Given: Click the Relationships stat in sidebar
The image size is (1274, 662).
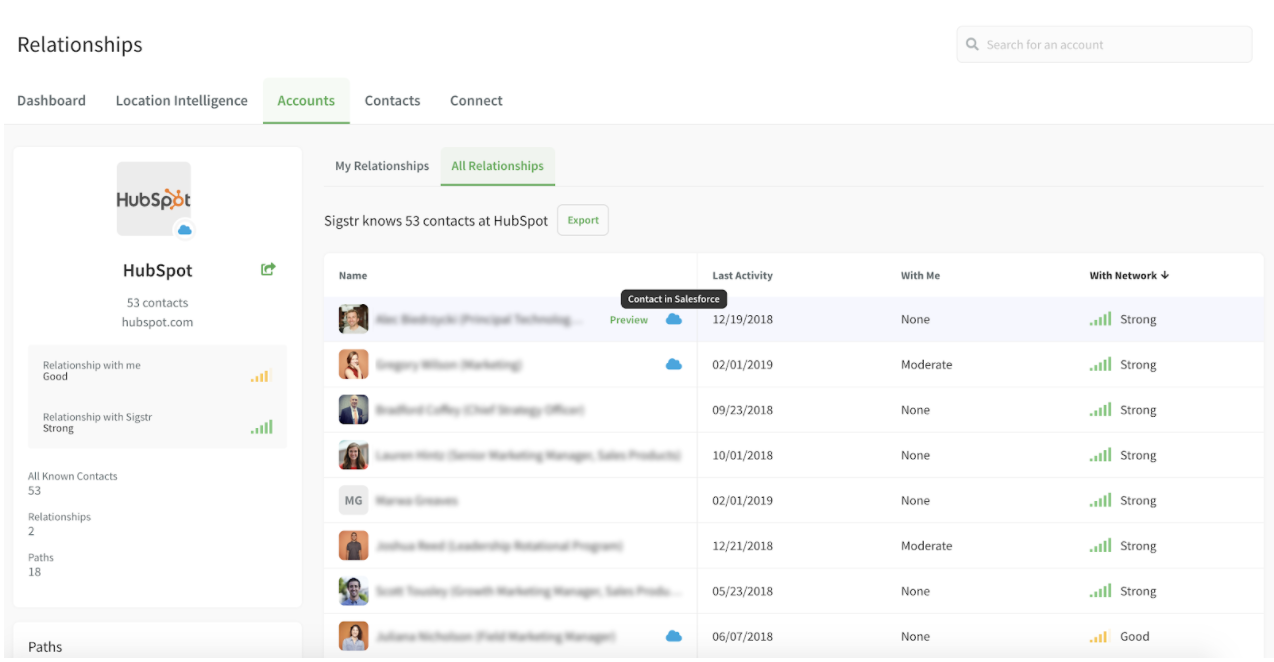Looking at the screenshot, I should click(x=59, y=524).
